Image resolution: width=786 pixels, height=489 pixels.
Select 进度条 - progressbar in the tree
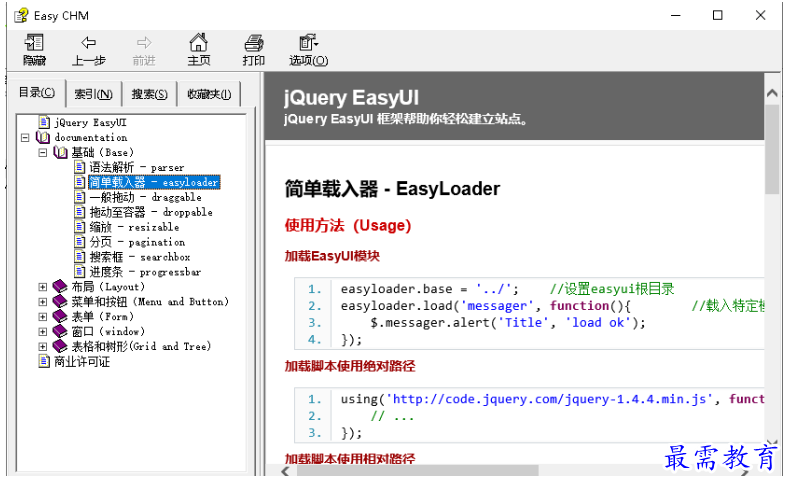145,272
